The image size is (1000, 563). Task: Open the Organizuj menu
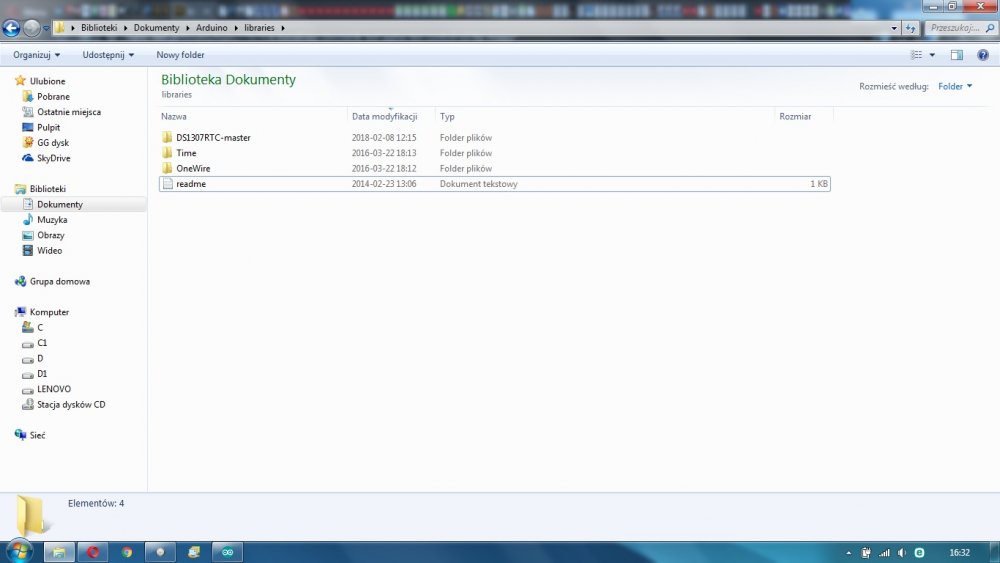[37, 55]
